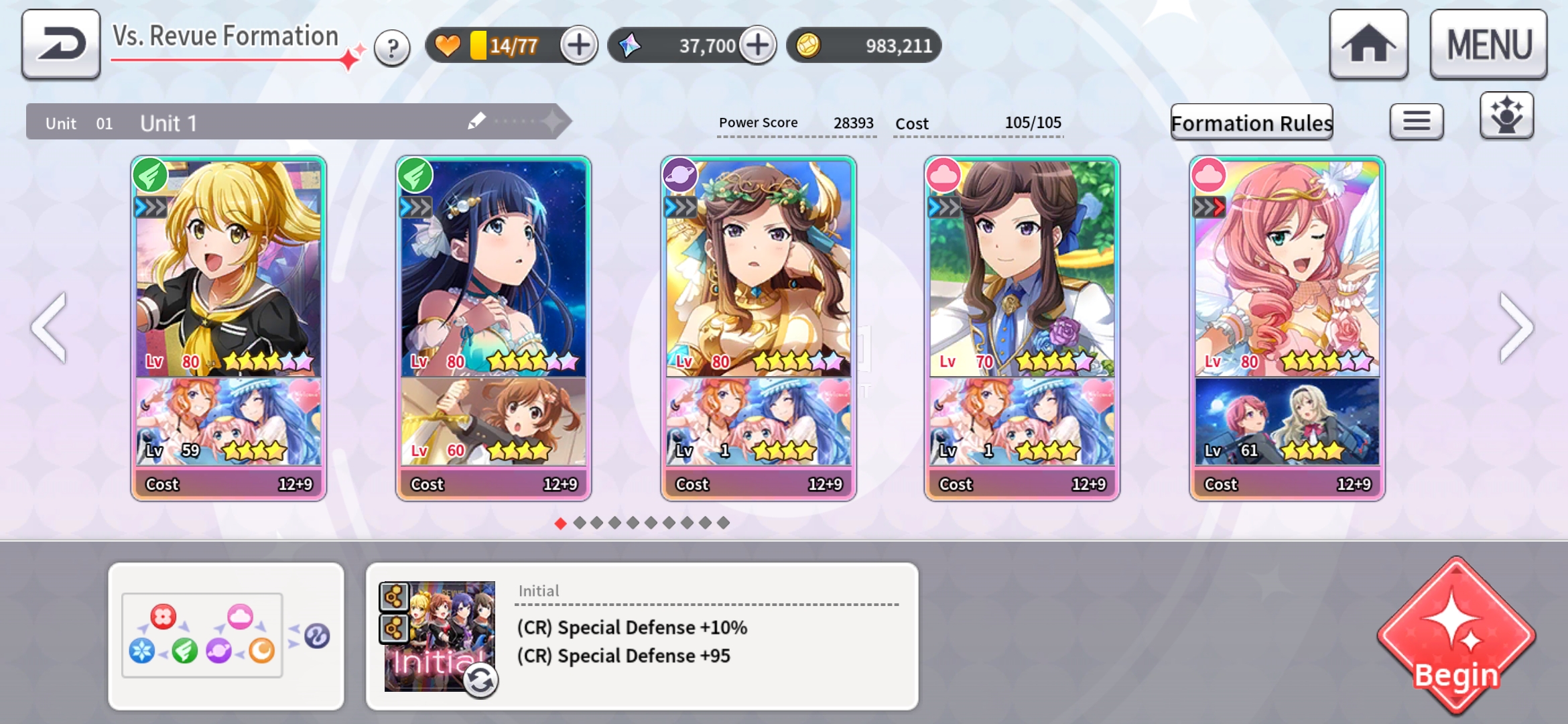Show next unit with the right arrow

click(x=1516, y=328)
